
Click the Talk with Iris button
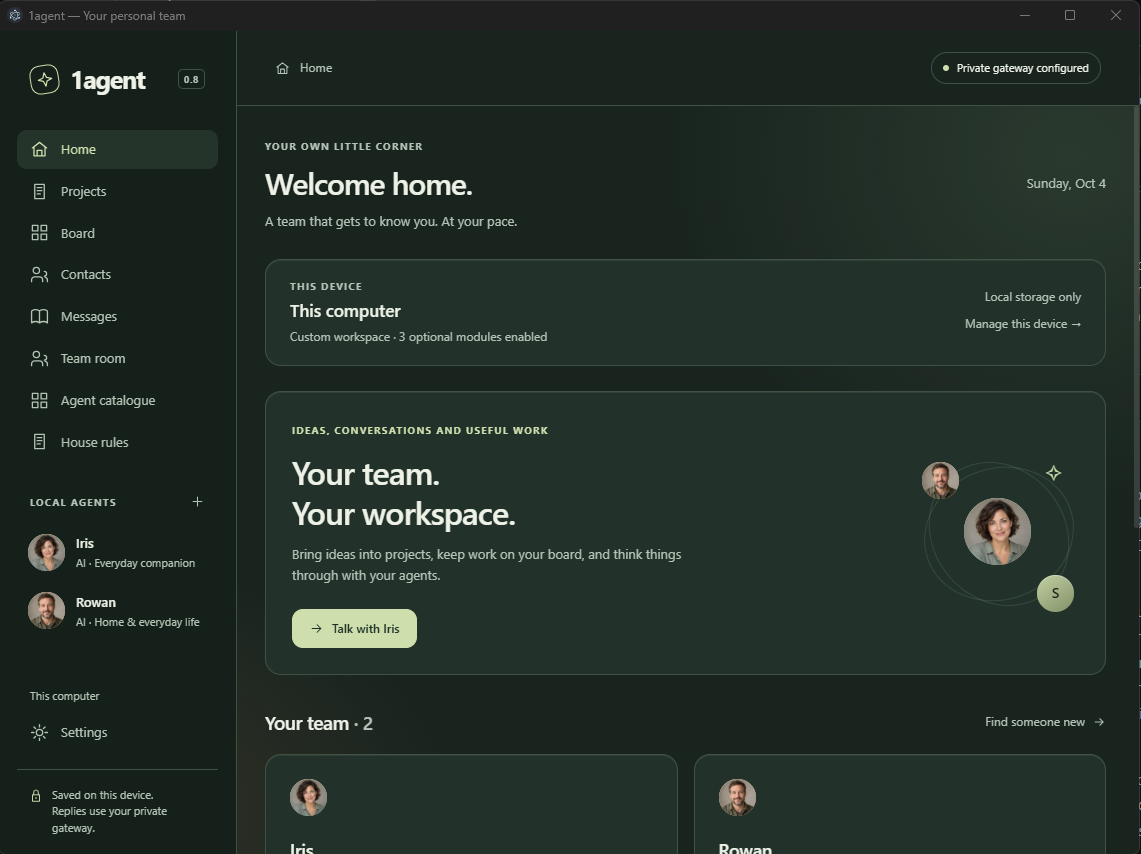pos(354,628)
